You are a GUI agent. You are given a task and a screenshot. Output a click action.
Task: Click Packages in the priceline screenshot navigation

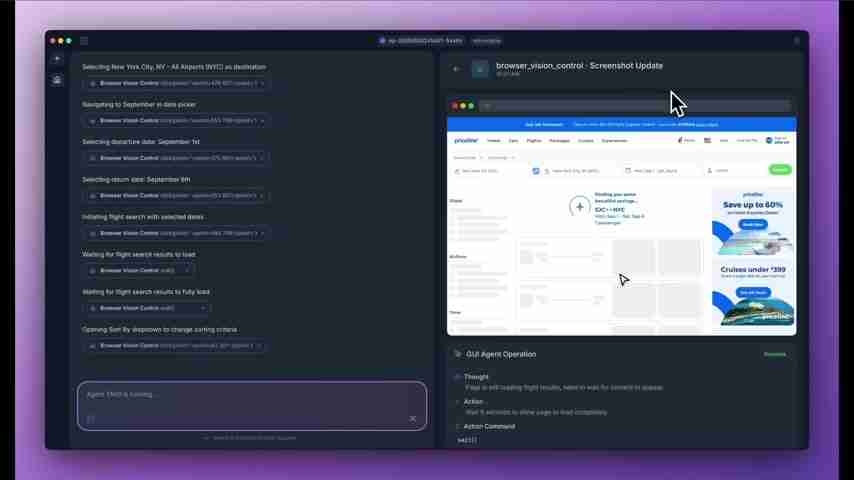coord(559,141)
